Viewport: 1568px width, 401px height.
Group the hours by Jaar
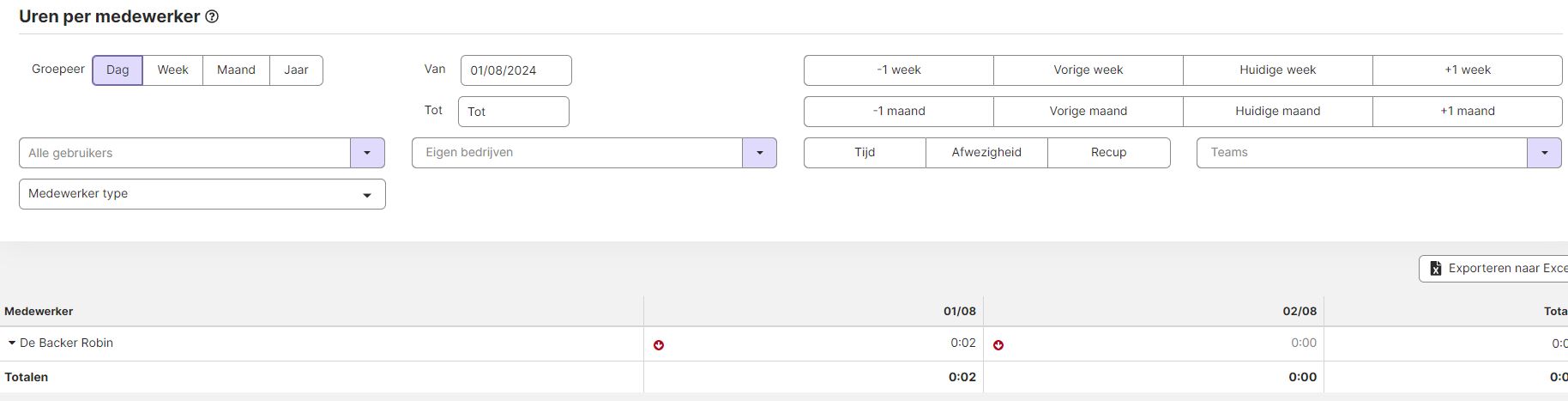[x=296, y=70]
